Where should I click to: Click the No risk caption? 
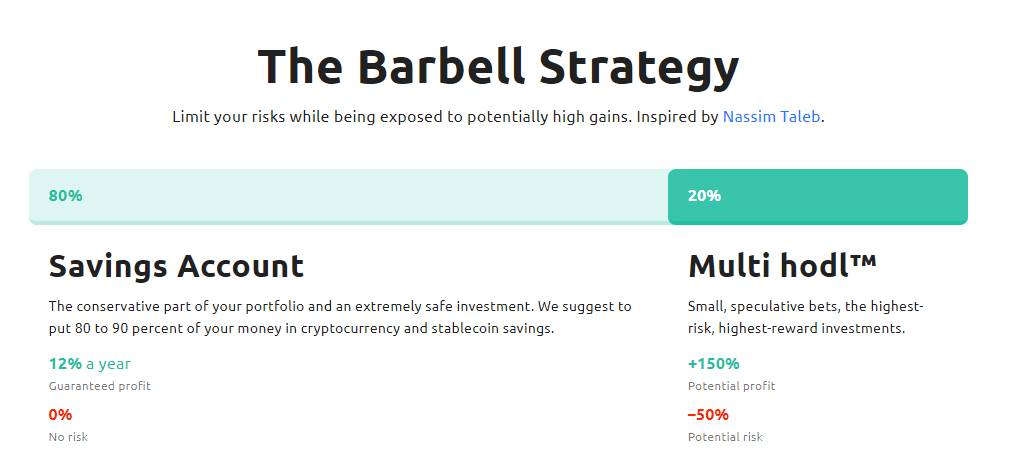[68, 437]
